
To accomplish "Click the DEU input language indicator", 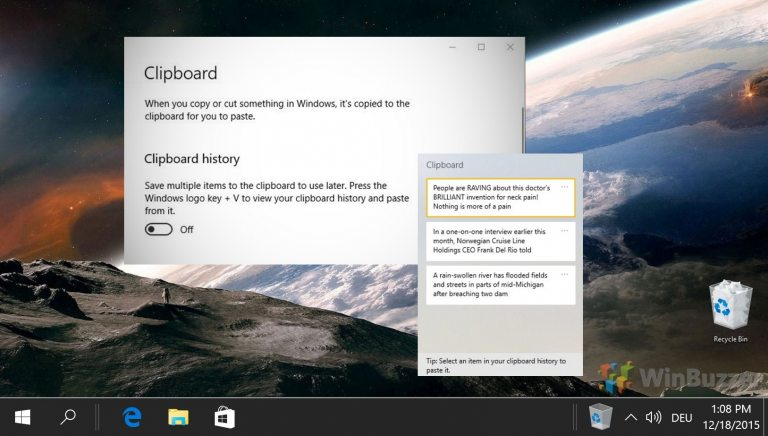I will point(682,417).
